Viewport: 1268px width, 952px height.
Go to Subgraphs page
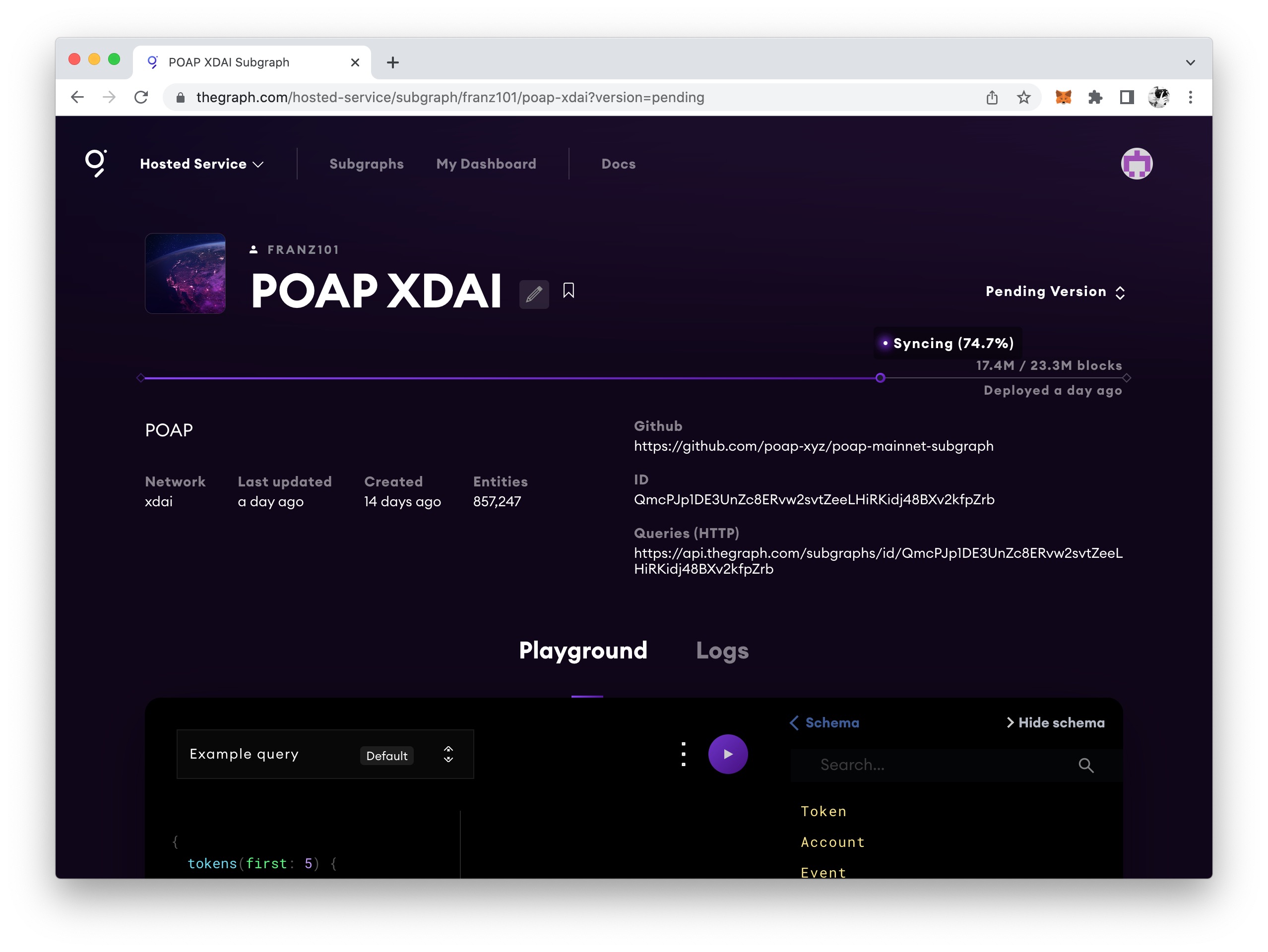pos(366,164)
